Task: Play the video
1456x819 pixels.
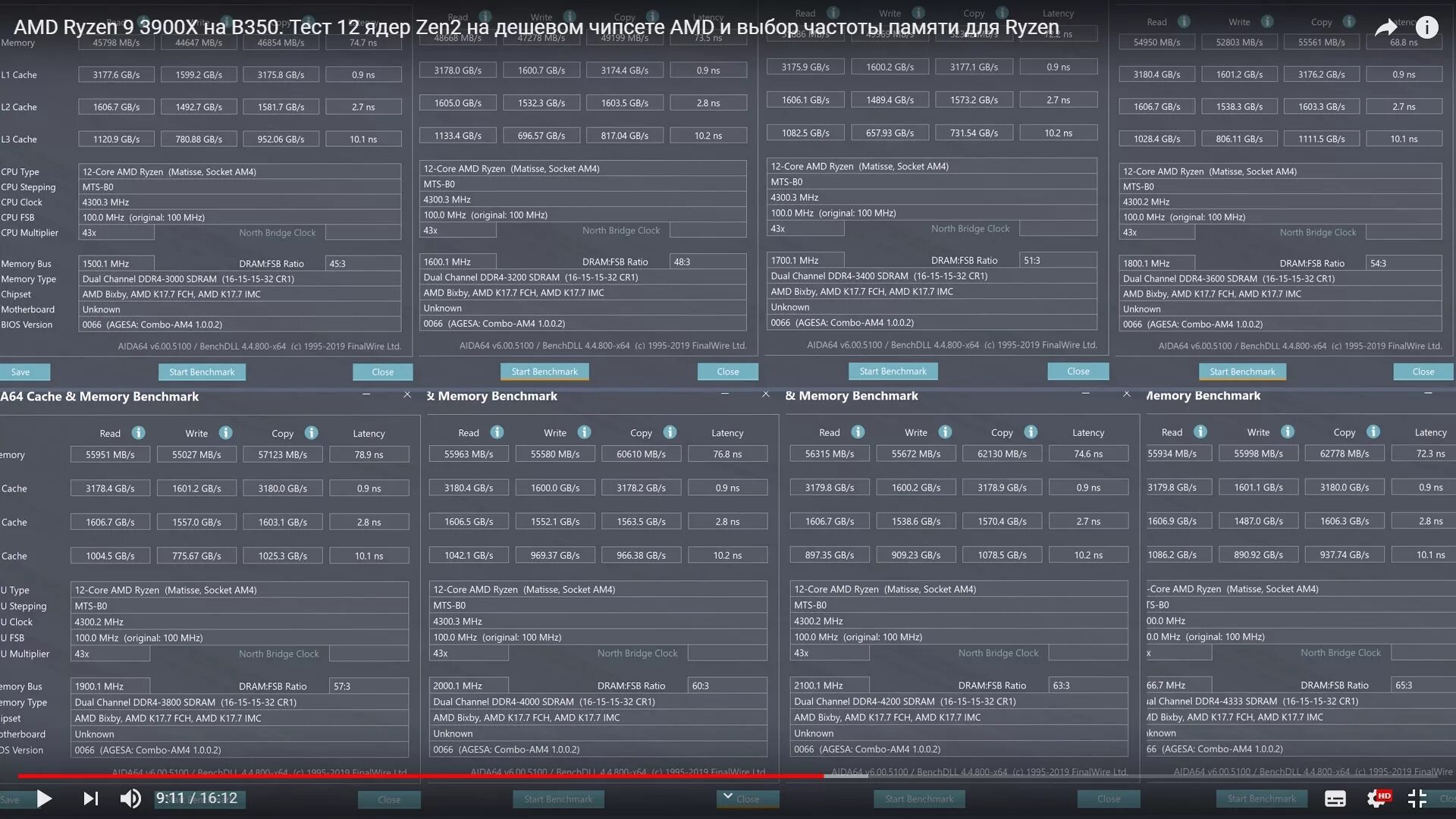Action: pos(44,799)
